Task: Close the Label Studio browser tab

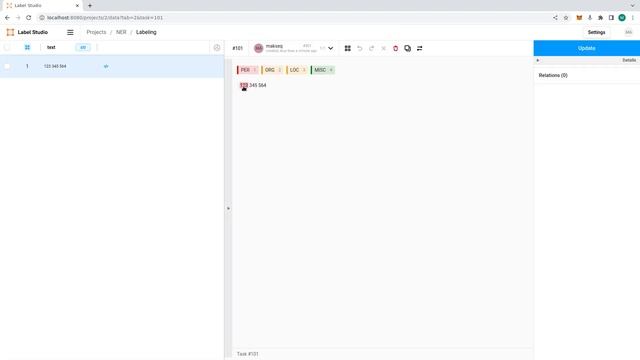Action: (x=77, y=6)
